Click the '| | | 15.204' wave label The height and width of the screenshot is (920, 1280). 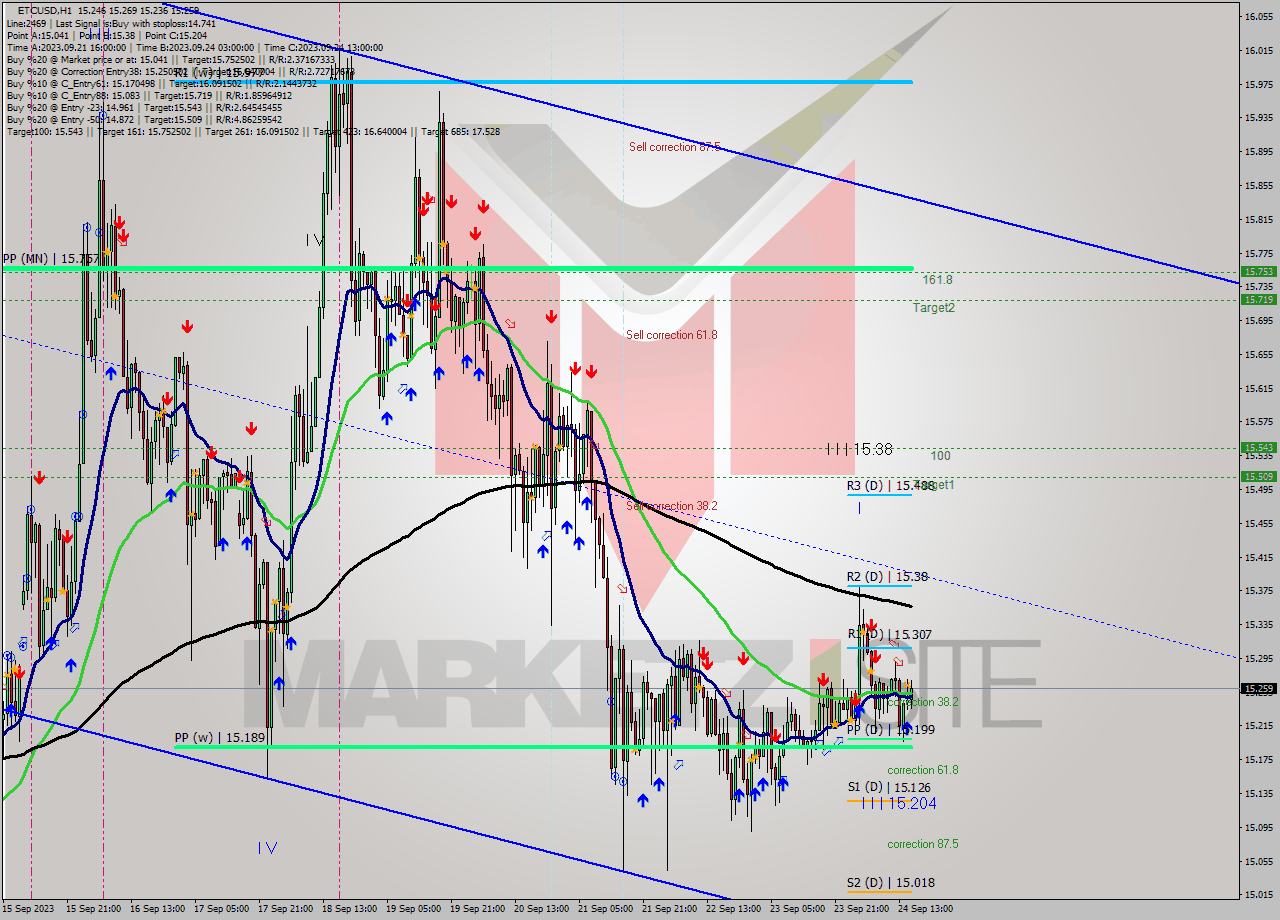click(899, 803)
